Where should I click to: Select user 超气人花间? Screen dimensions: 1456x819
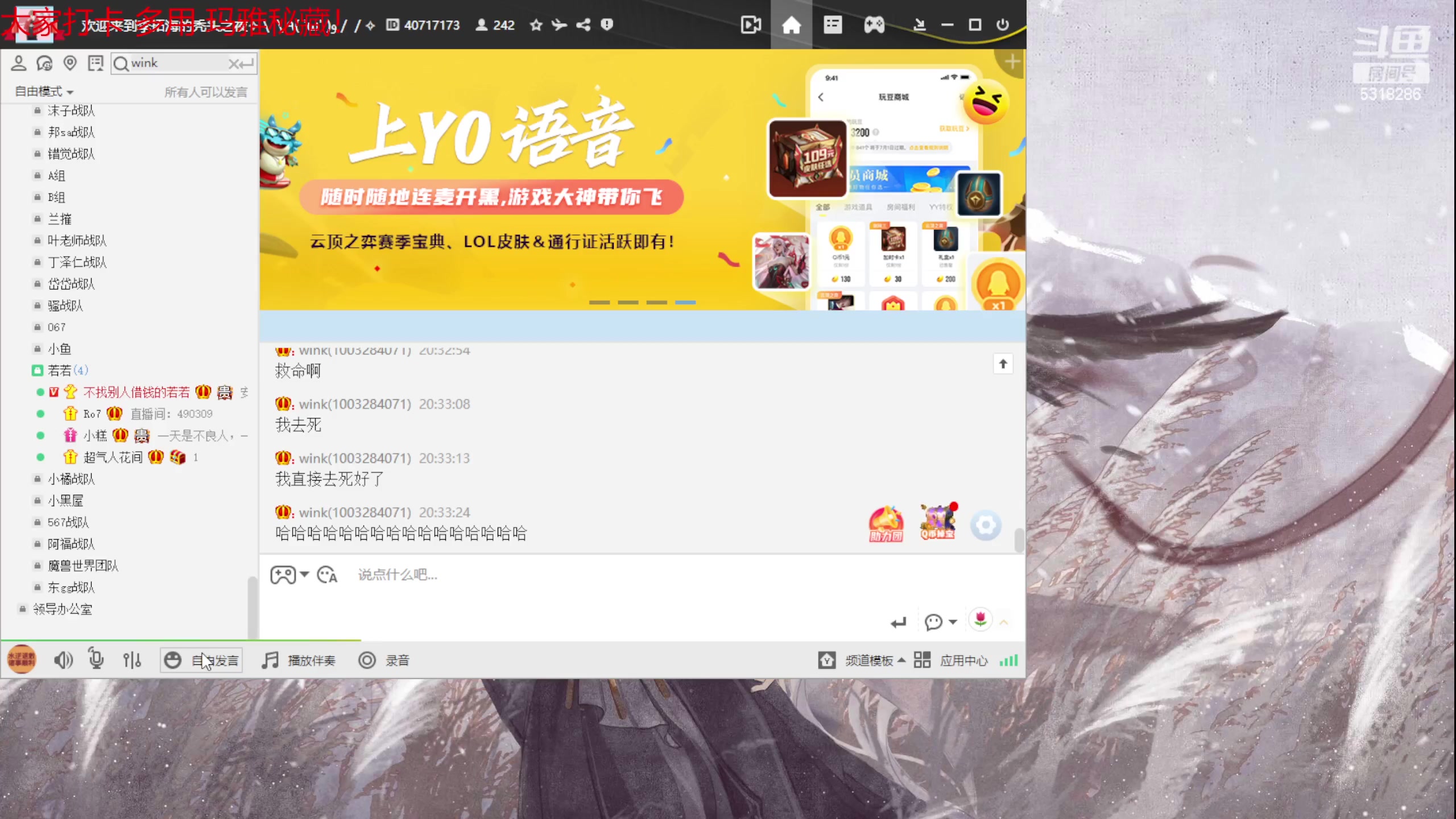[x=113, y=457]
